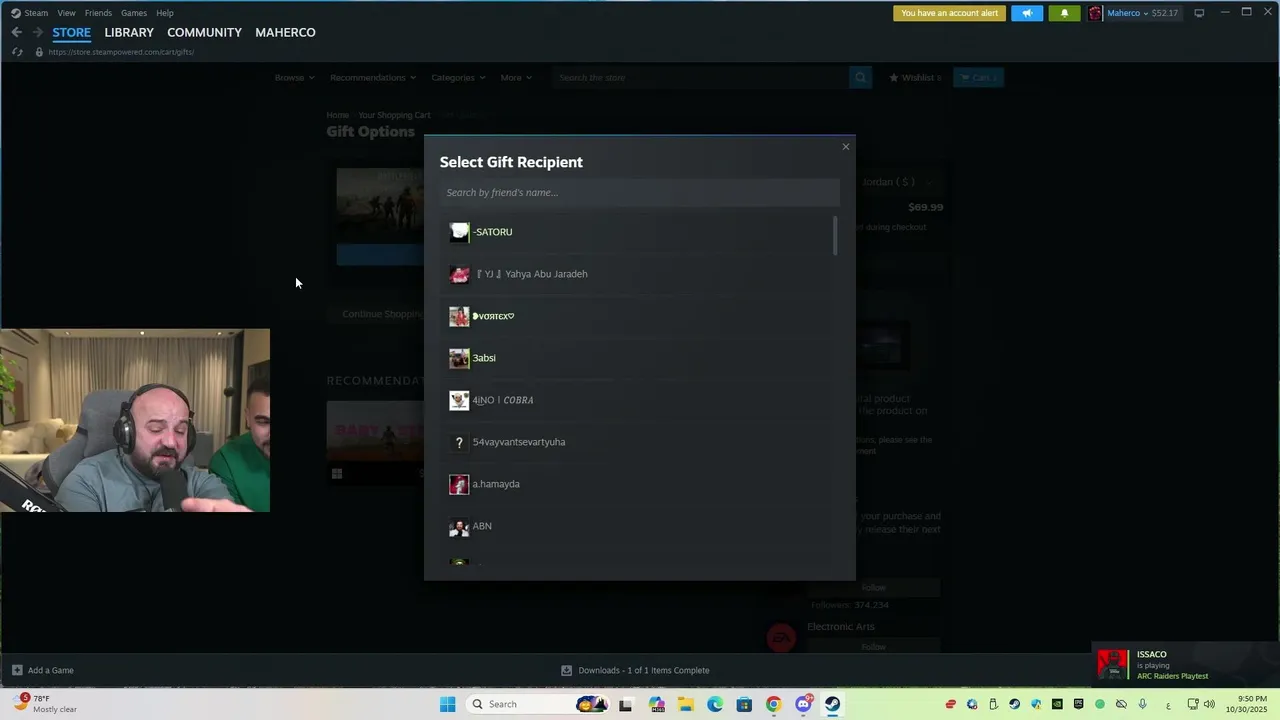Image resolution: width=1280 pixels, height=720 pixels.
Task: Click the $52.17 wallet balance
Action: 1164,13
